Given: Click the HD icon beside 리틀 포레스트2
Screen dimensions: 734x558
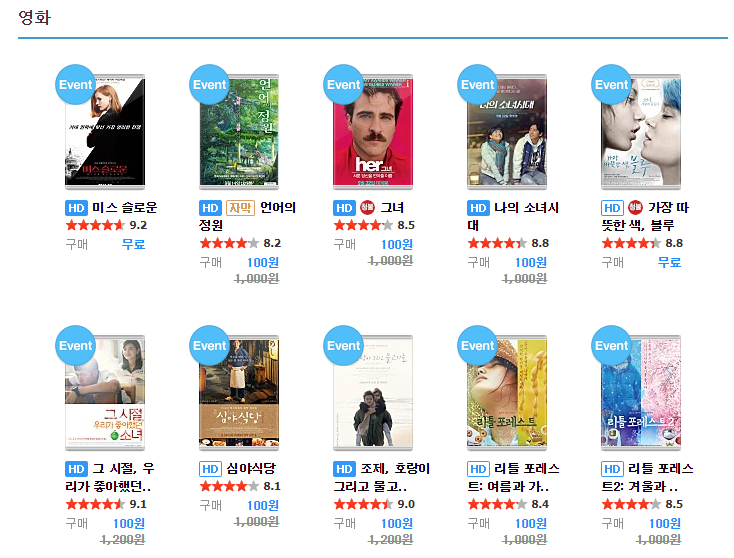Looking at the screenshot, I should coord(612,469).
